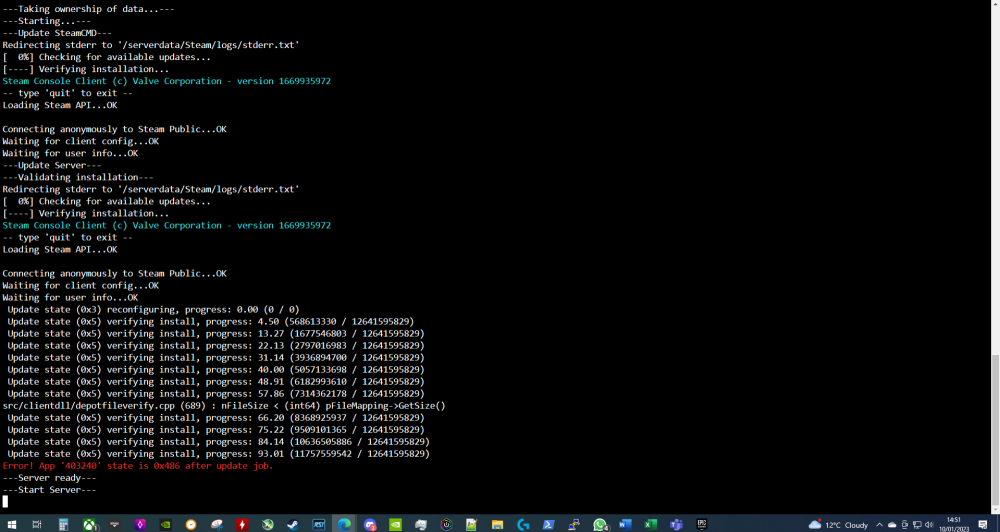
Task: Open the OneDrive cloud tray icon
Action: pyautogui.click(x=892, y=525)
